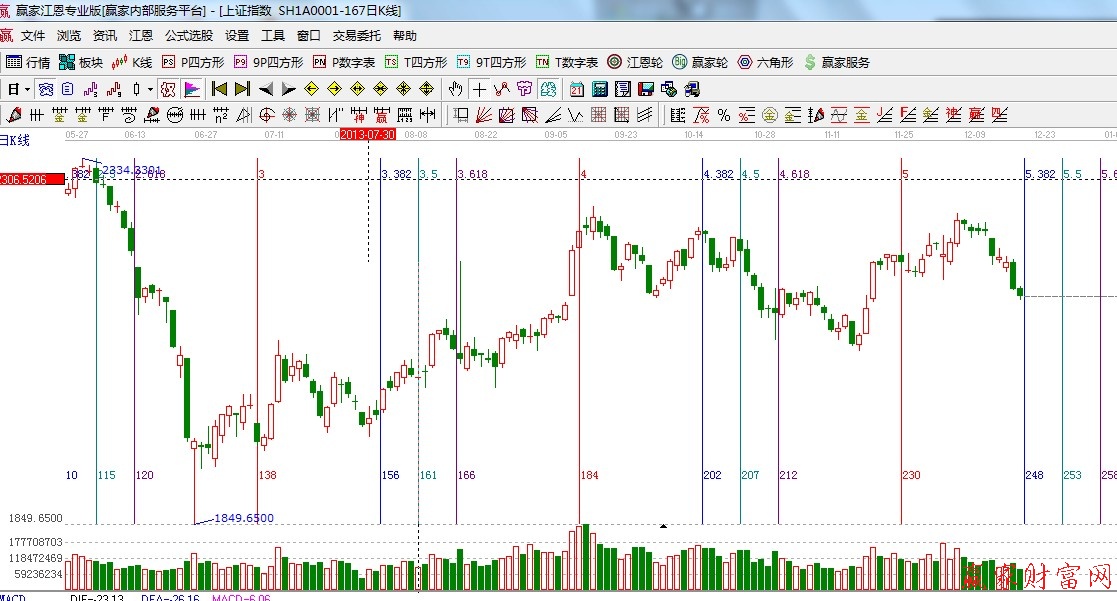Jump to first bar with skip-back arrow
This screenshot has height=601, width=1117.
[219, 89]
